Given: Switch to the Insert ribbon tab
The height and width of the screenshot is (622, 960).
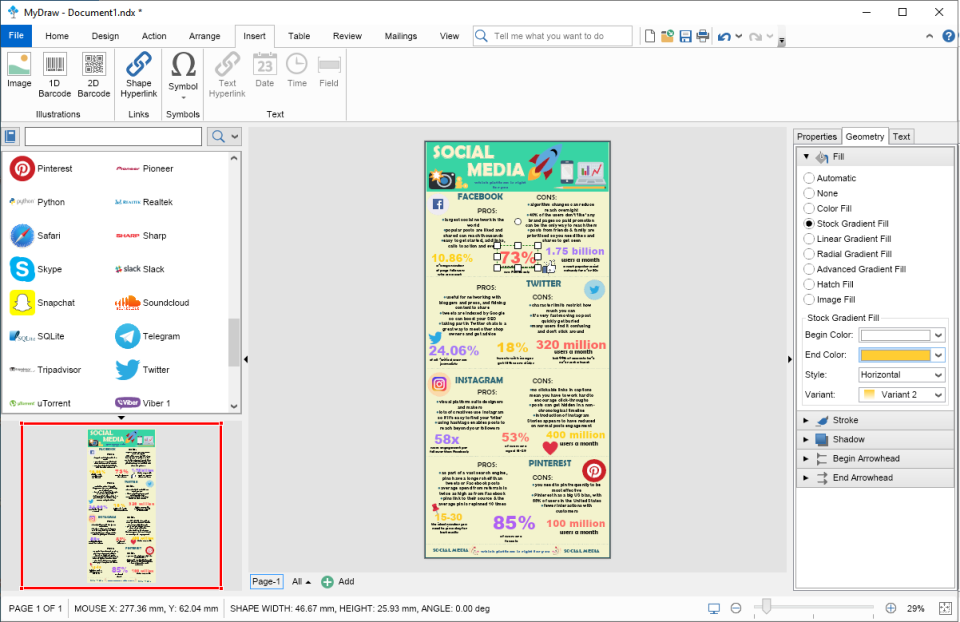Looking at the screenshot, I should (253, 35).
